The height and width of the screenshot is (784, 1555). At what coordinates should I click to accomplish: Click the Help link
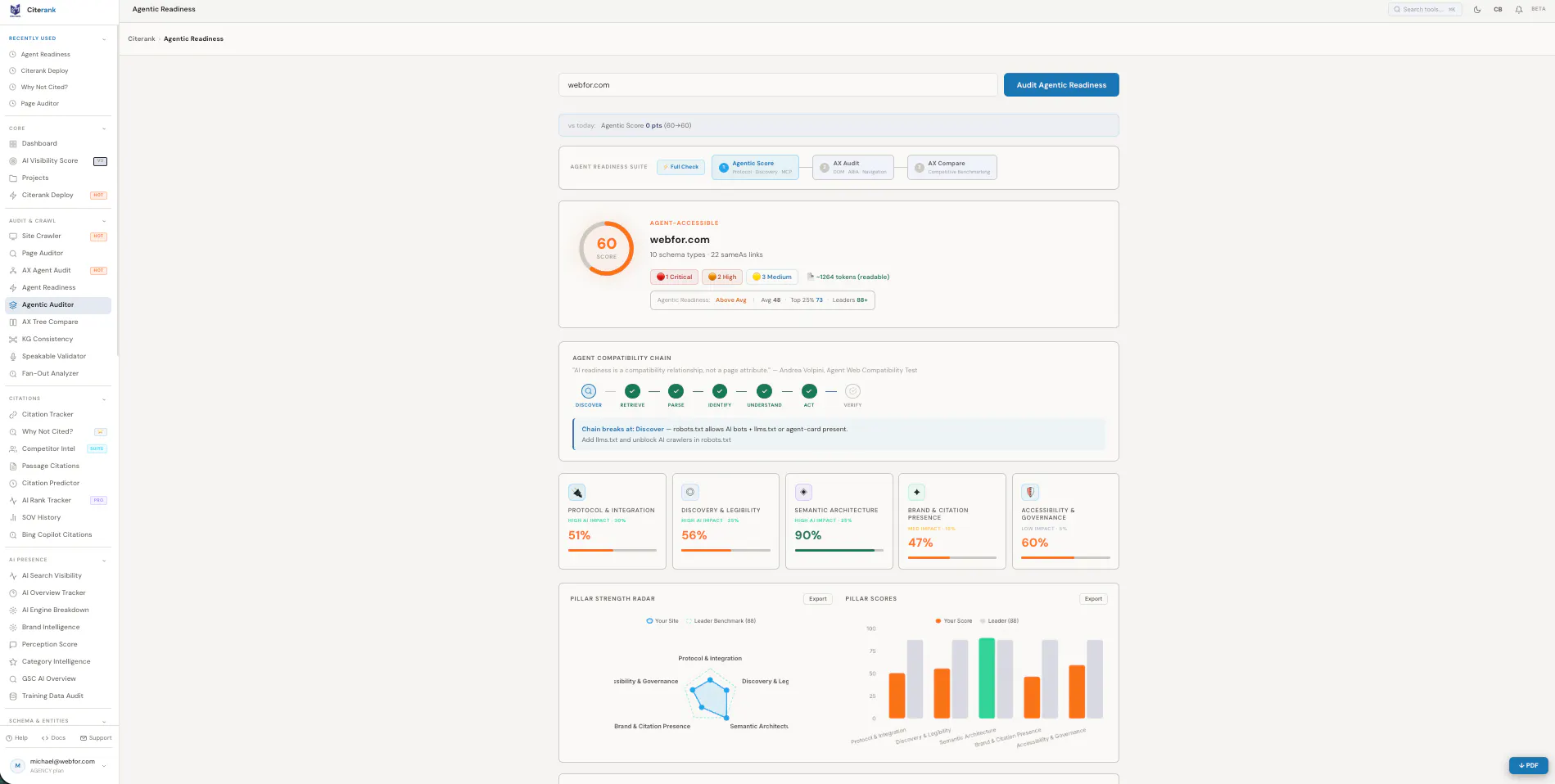[x=17, y=738]
